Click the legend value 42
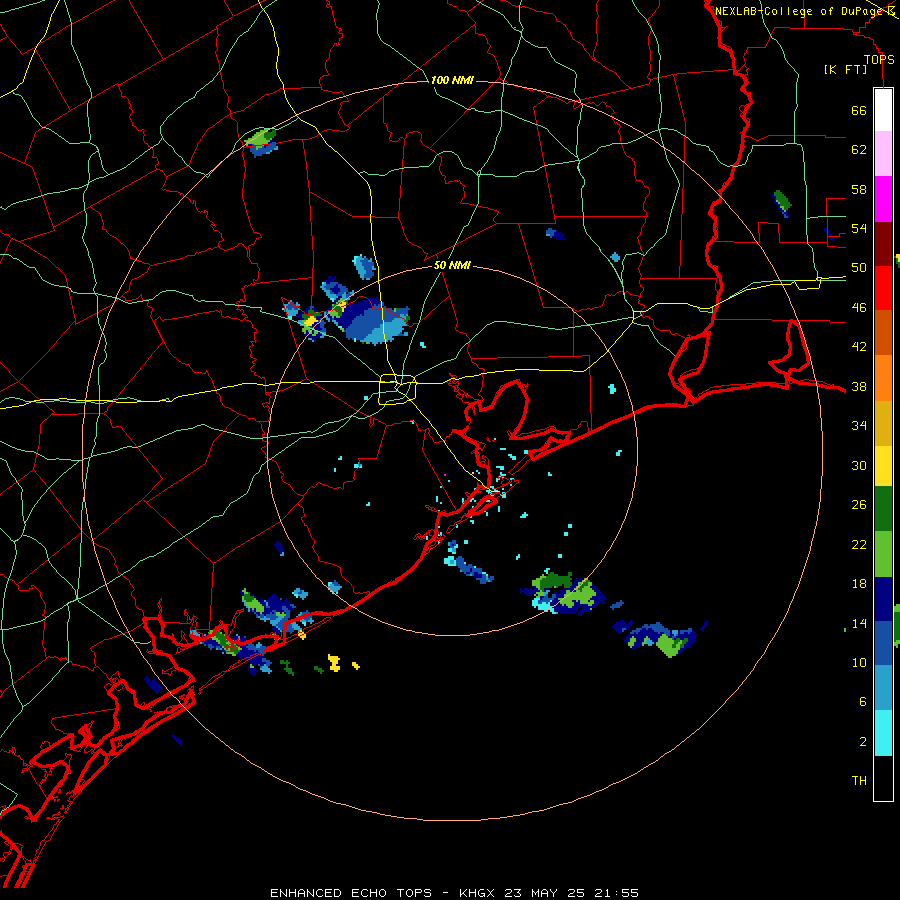The height and width of the screenshot is (900, 900). (859, 347)
